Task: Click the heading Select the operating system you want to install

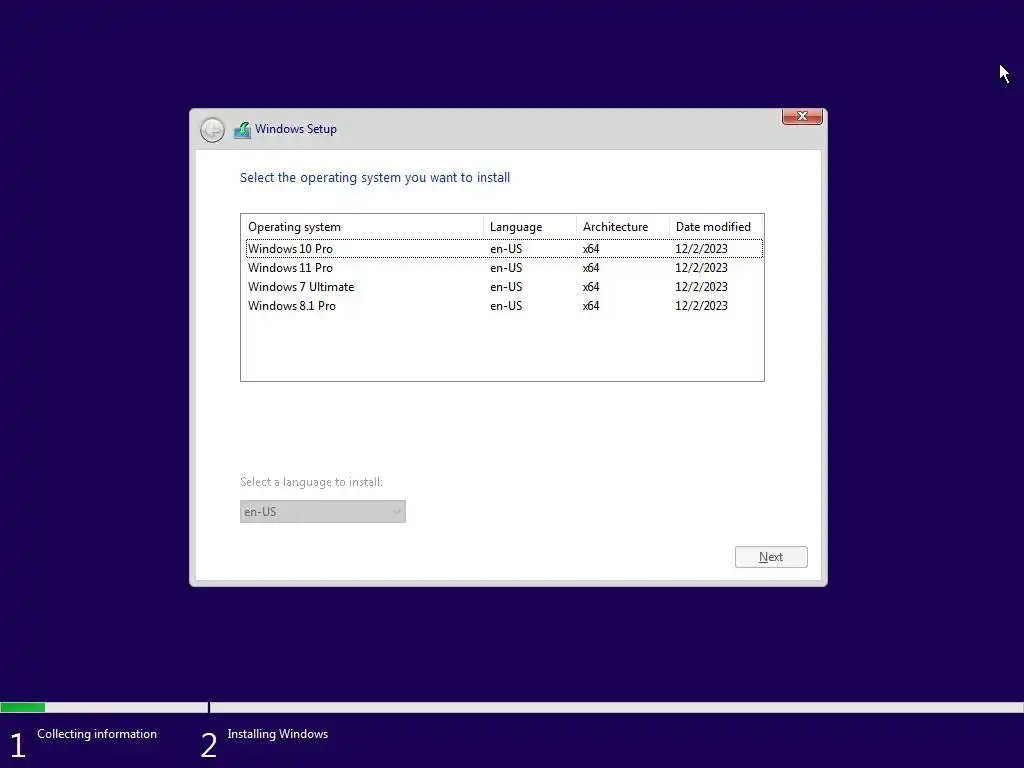Action: pos(375,178)
